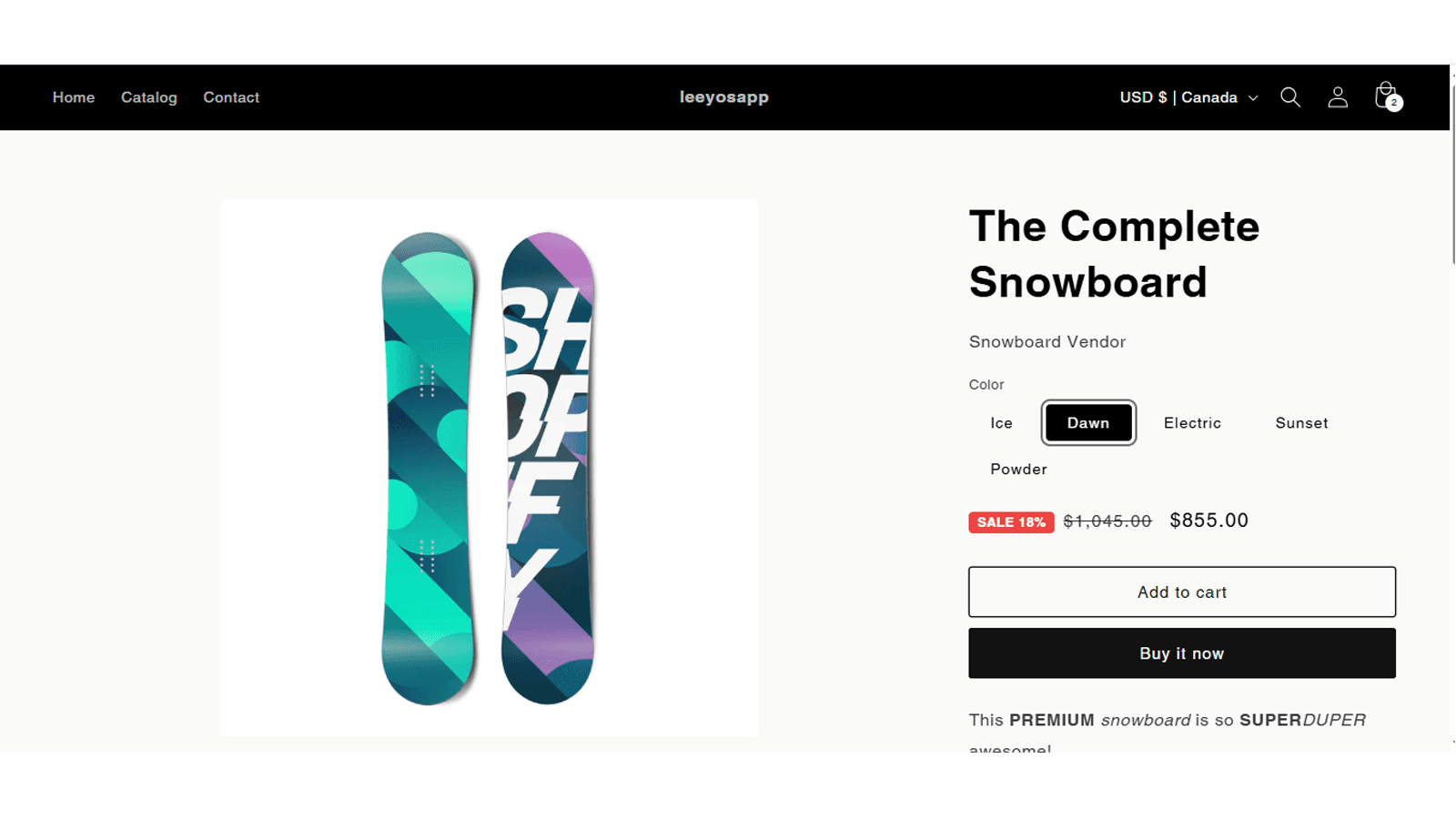Select the Dawn color option
This screenshot has height=819, width=1456.
(x=1088, y=423)
